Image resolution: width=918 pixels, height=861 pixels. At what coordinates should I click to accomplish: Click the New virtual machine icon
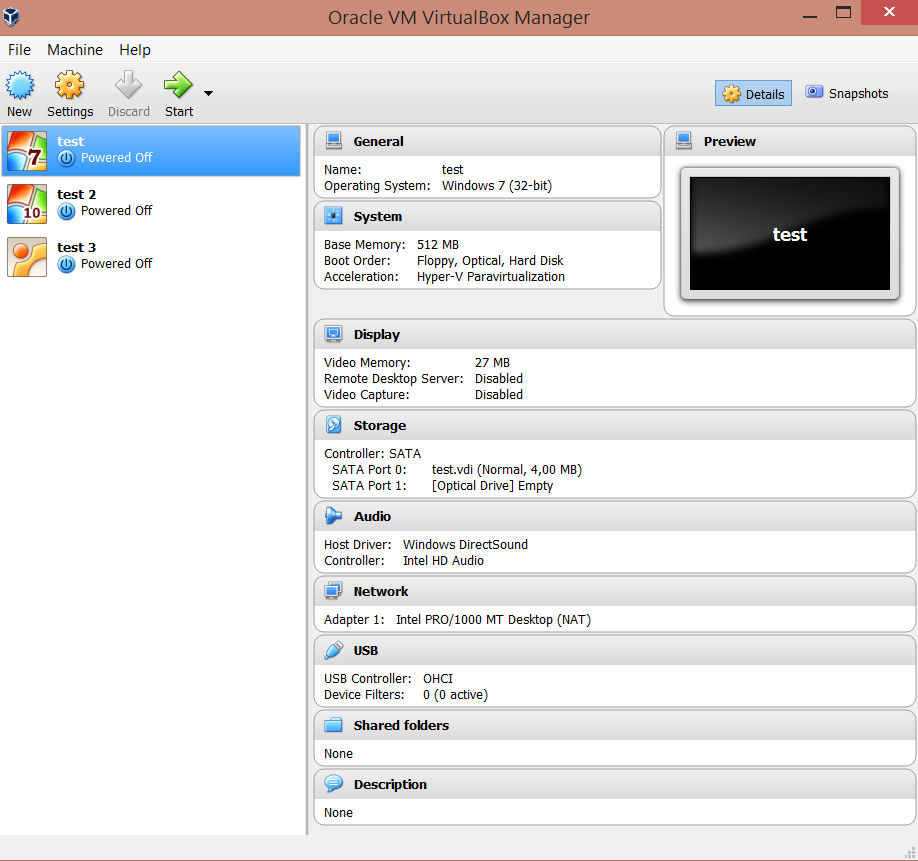coord(20,85)
